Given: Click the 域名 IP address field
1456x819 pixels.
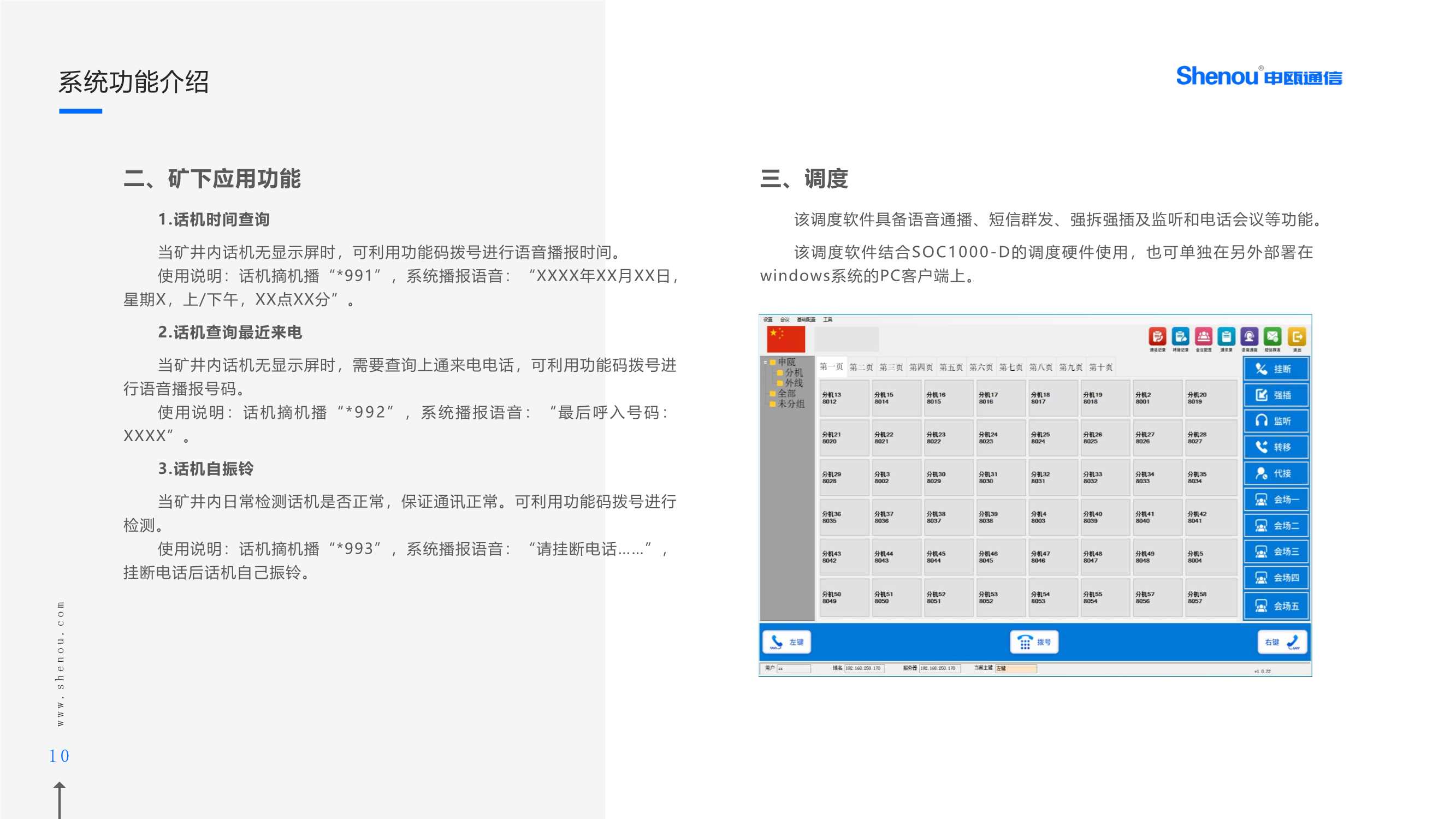Looking at the screenshot, I should point(863,668).
